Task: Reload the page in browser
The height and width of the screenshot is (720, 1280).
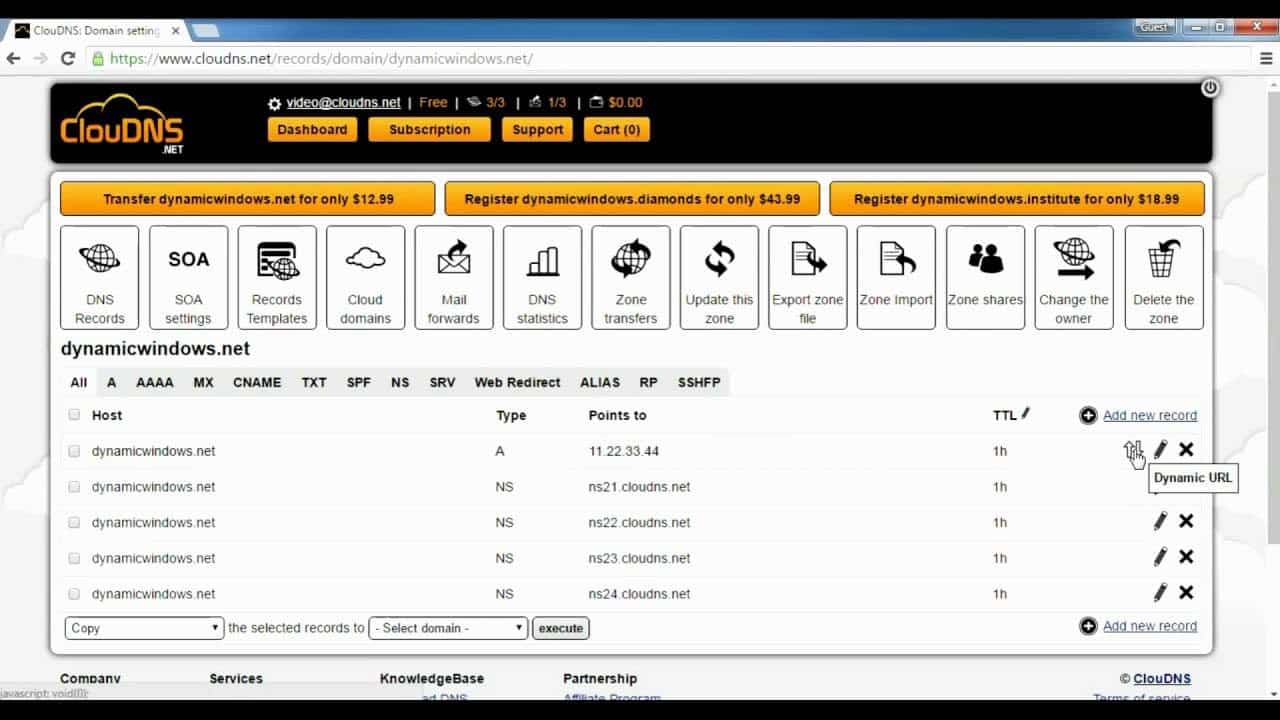Action: click(68, 59)
